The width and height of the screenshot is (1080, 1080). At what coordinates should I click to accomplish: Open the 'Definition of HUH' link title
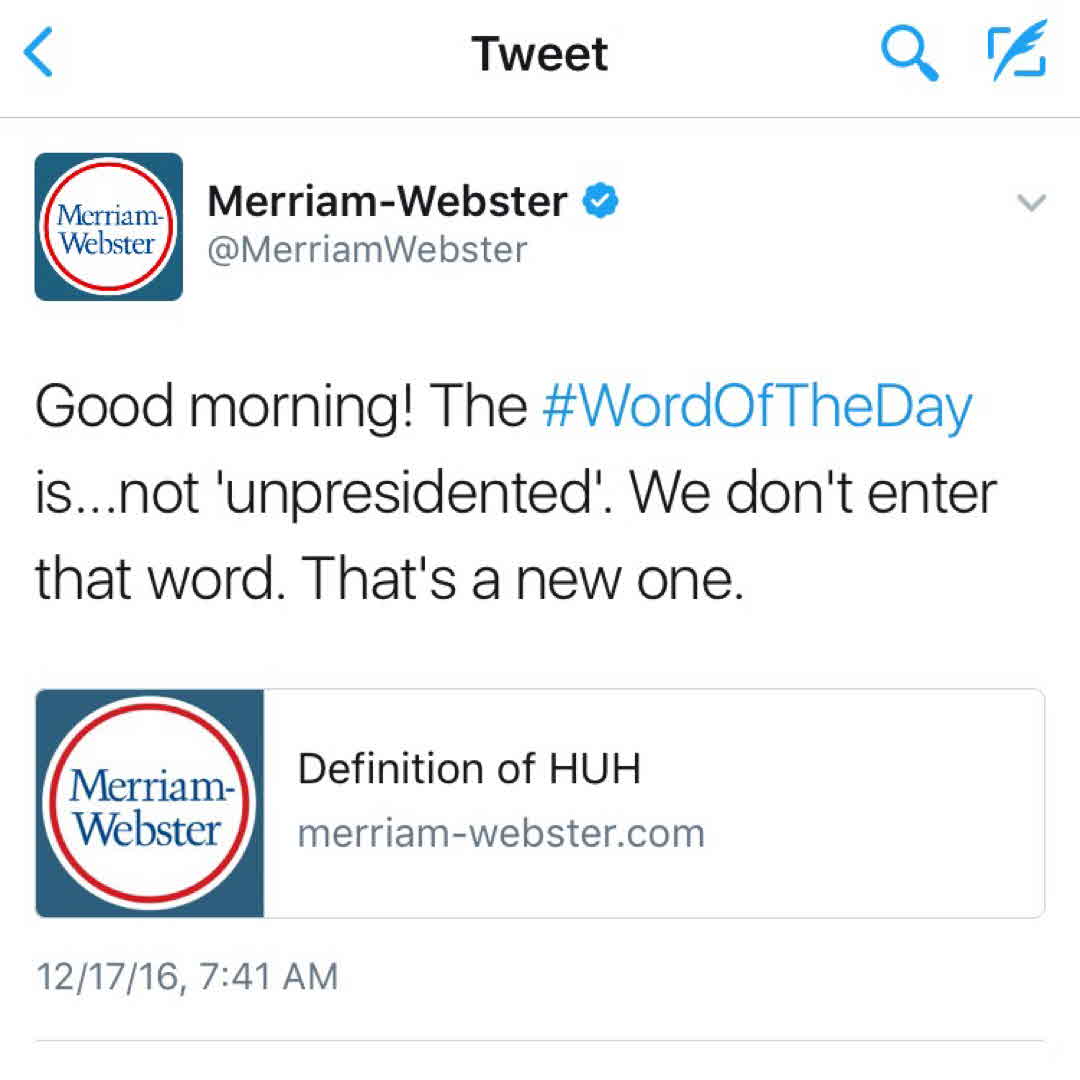pyautogui.click(x=469, y=769)
